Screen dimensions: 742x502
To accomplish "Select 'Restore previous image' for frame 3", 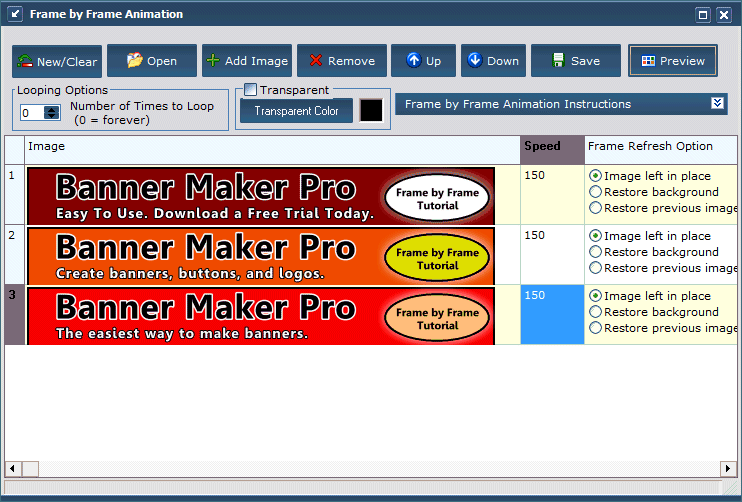I will click(595, 328).
